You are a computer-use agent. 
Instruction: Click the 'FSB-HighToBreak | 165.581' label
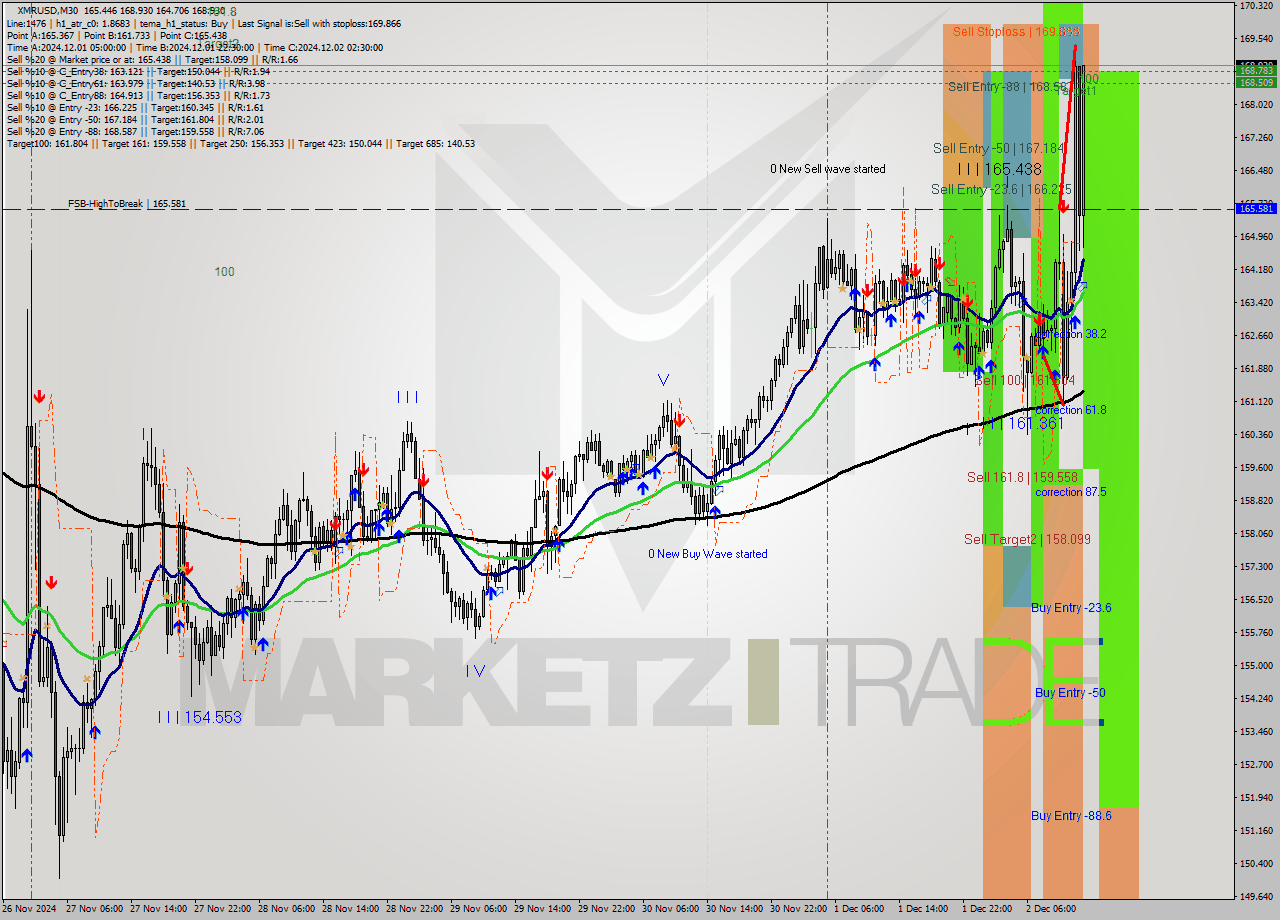tap(127, 204)
